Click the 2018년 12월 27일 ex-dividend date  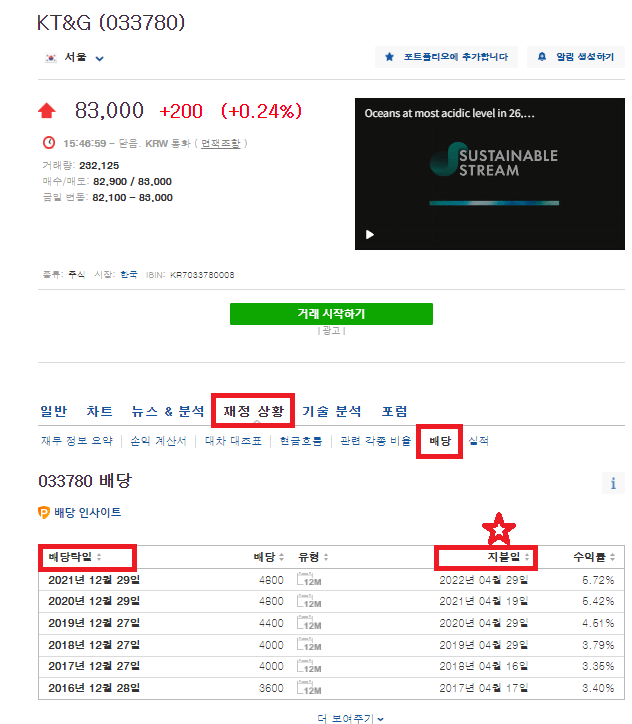94,645
